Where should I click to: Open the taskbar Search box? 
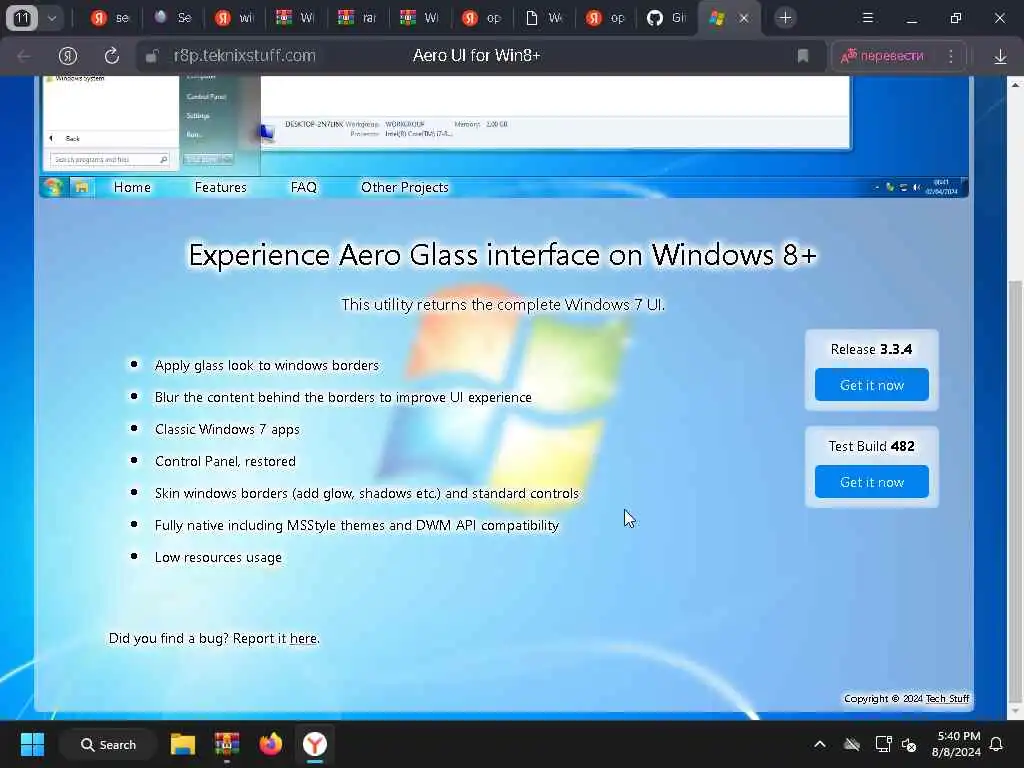108,744
